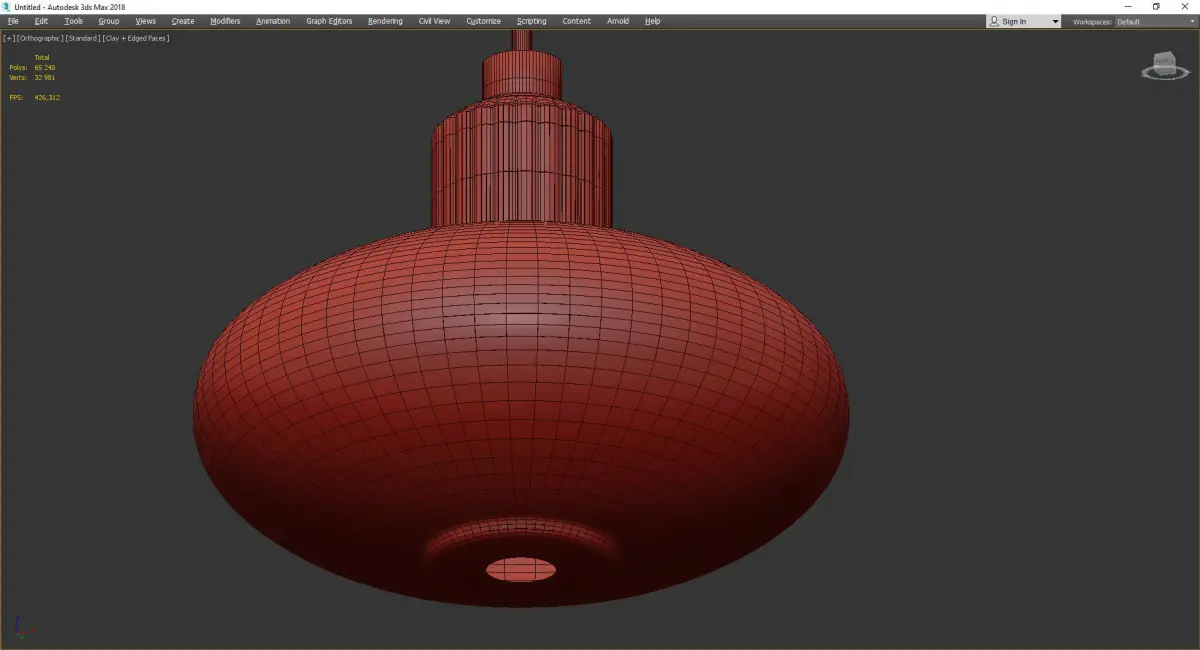Restore down the 3ds Max window
The width and height of the screenshot is (1200, 650).
tap(1156, 7)
